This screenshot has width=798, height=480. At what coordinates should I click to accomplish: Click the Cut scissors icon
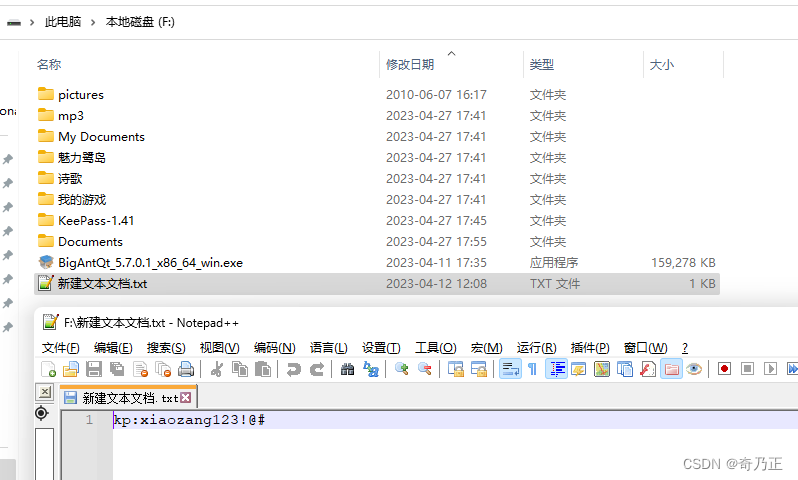216,369
